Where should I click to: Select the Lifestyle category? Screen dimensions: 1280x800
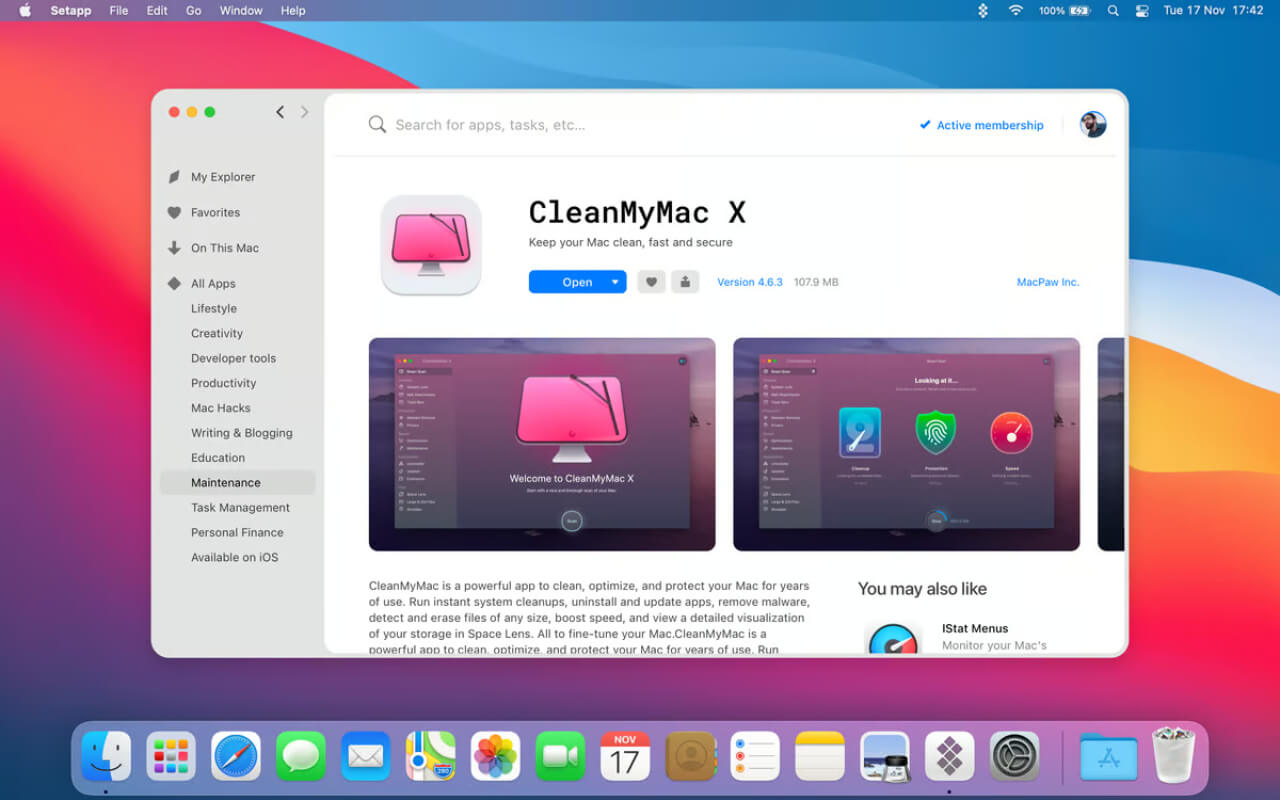click(214, 309)
